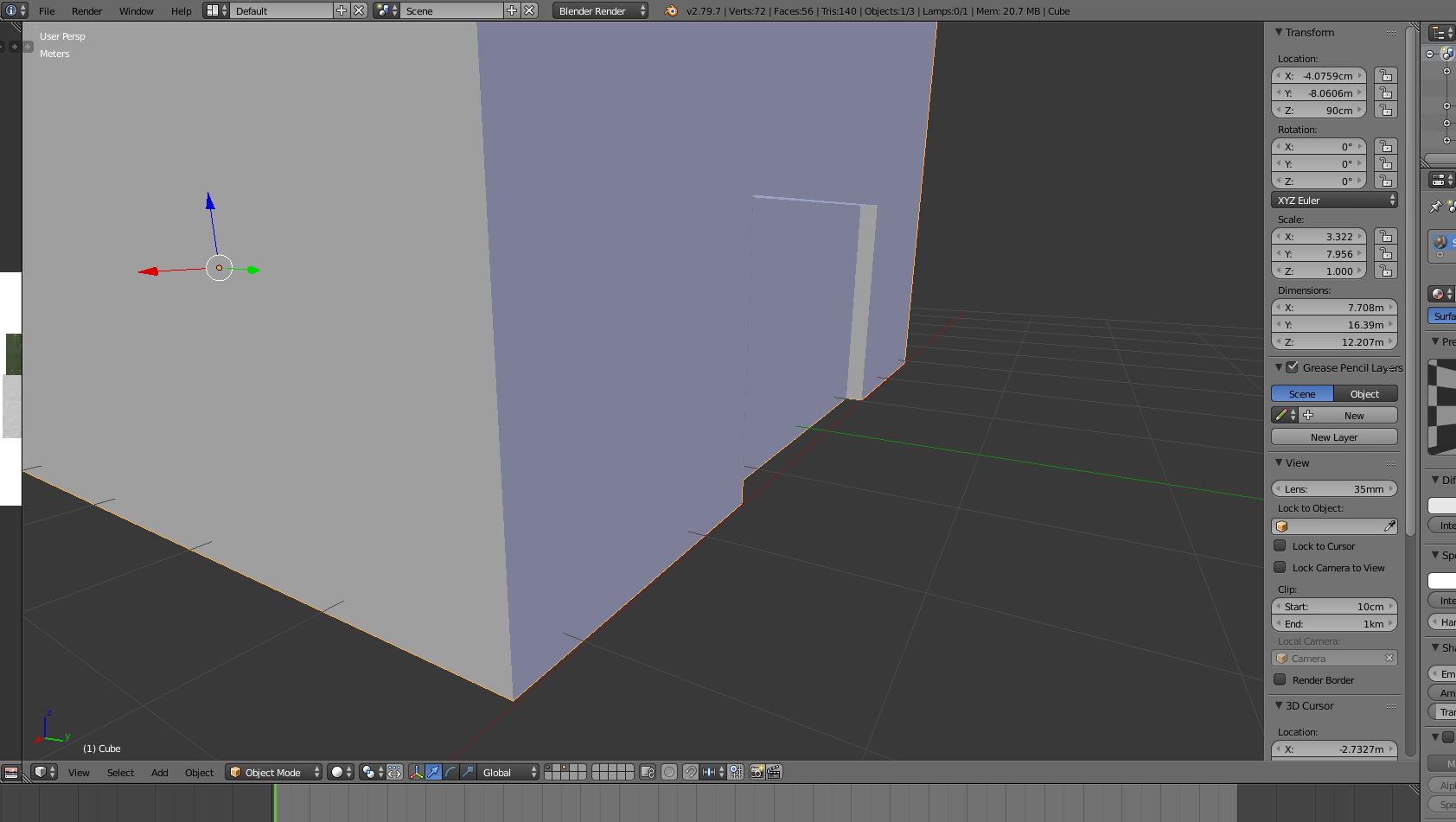
Task: Click the snap magnet icon
Action: (690, 772)
